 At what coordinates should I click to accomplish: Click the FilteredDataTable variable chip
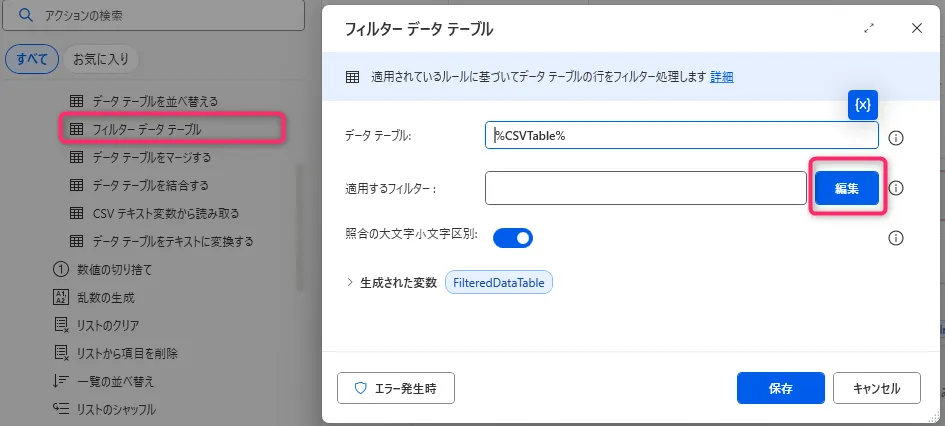(x=499, y=283)
